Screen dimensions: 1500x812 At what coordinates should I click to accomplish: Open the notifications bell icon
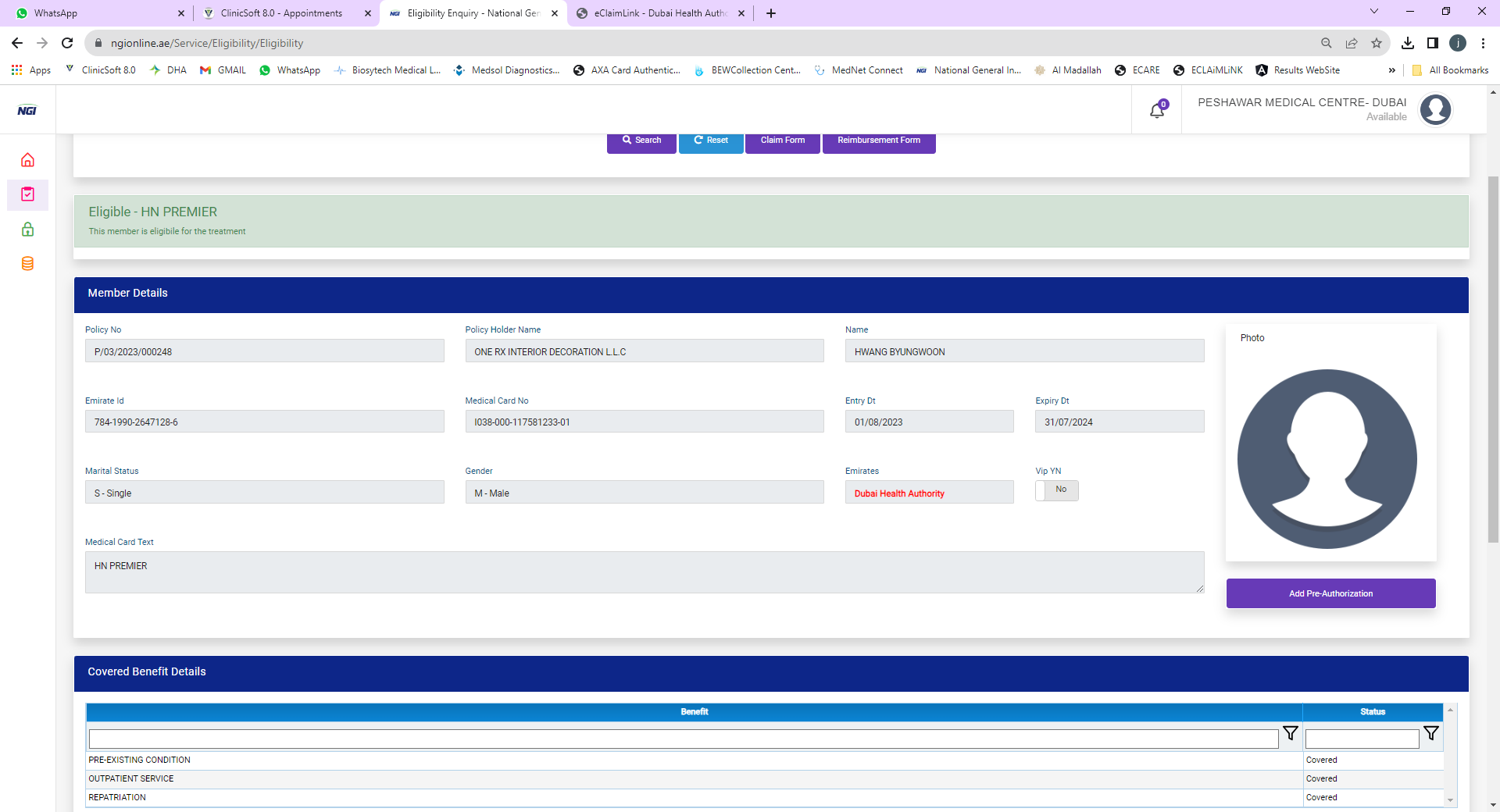click(1157, 111)
